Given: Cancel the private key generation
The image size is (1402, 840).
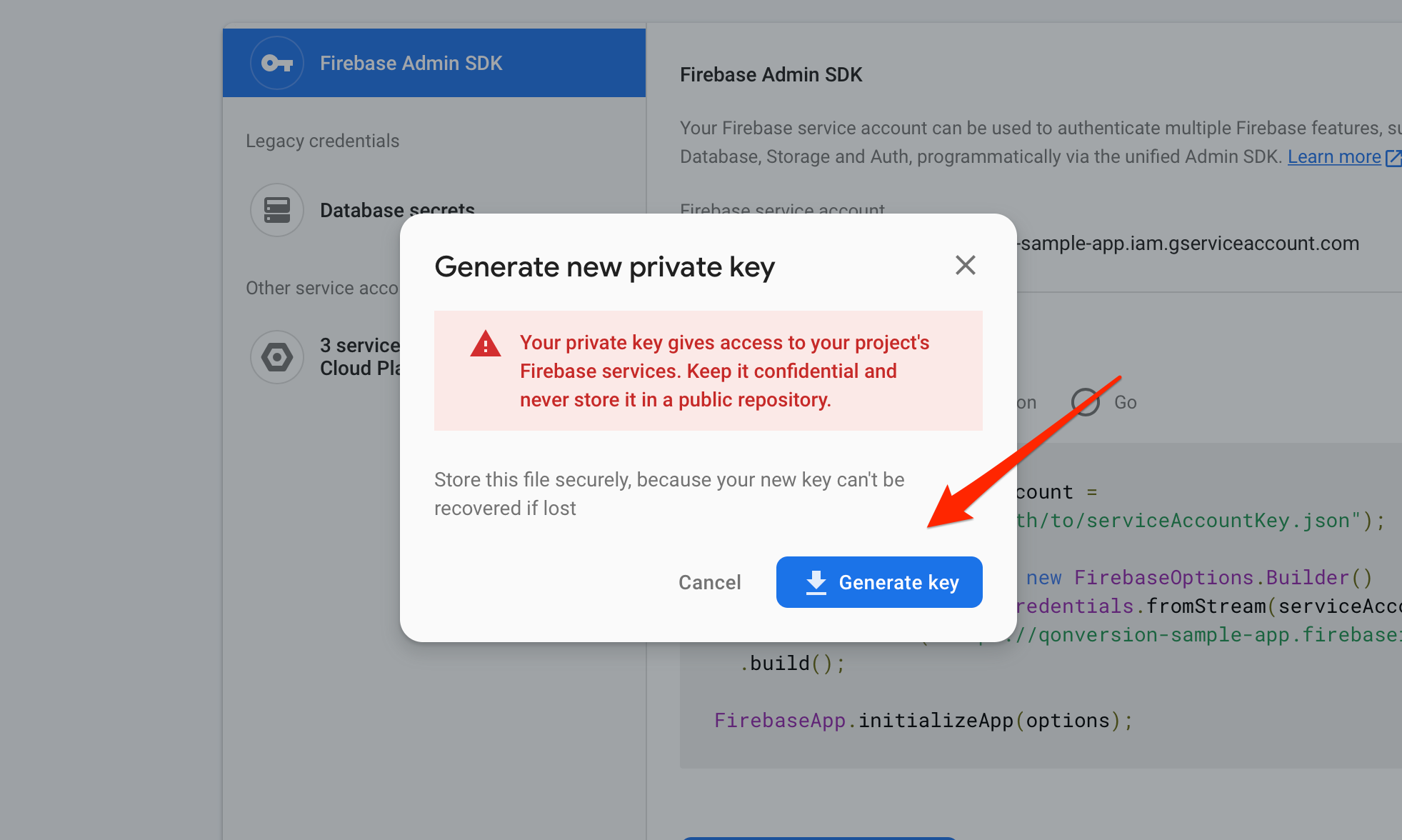Looking at the screenshot, I should pyautogui.click(x=710, y=582).
